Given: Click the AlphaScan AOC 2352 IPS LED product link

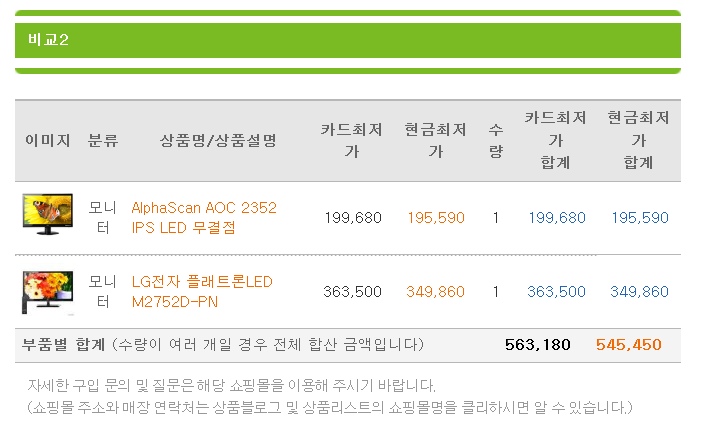Looking at the screenshot, I should point(204,218).
